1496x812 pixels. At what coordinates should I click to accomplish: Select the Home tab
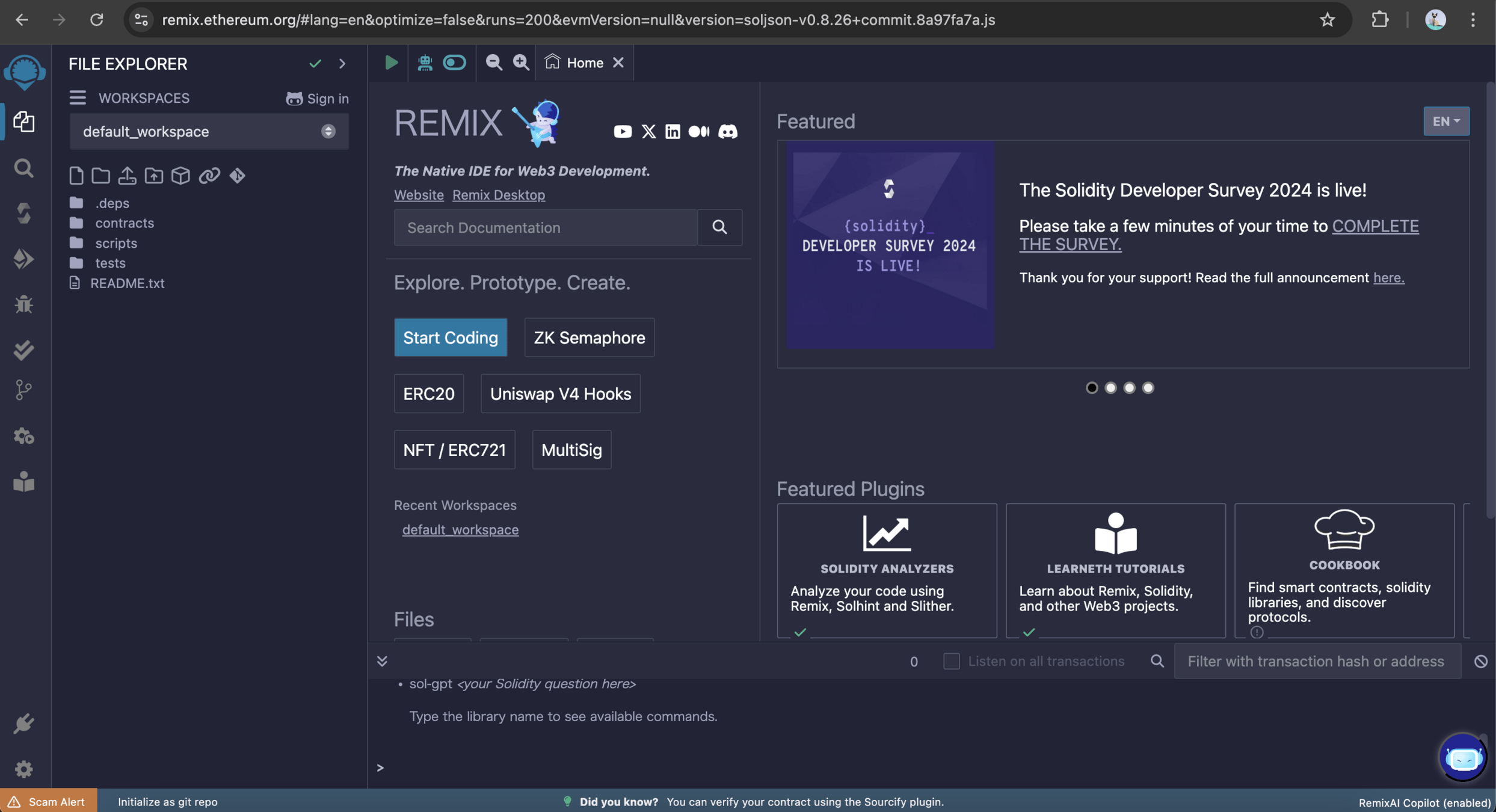pos(584,63)
